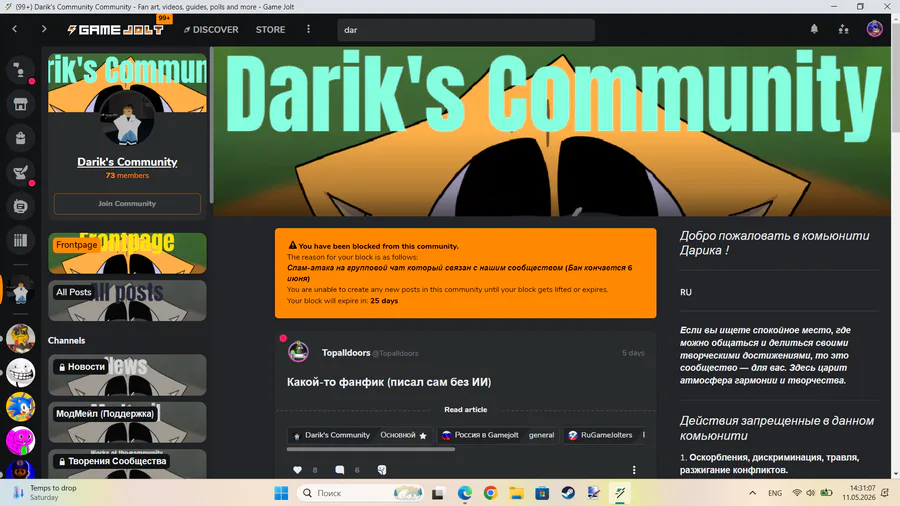
Task: Click the horizontal scrollbar under community tags
Action: [x=371, y=449]
